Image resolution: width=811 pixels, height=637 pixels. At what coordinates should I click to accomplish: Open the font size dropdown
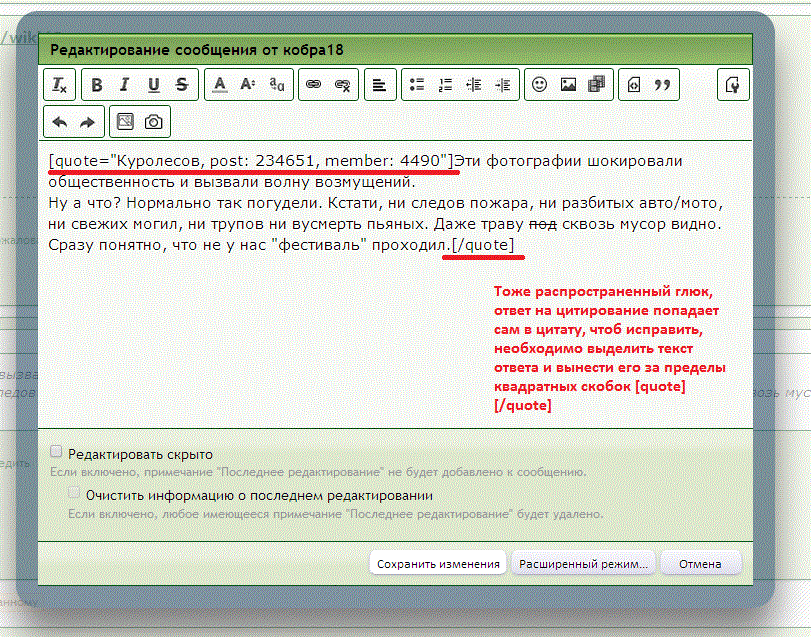point(248,86)
